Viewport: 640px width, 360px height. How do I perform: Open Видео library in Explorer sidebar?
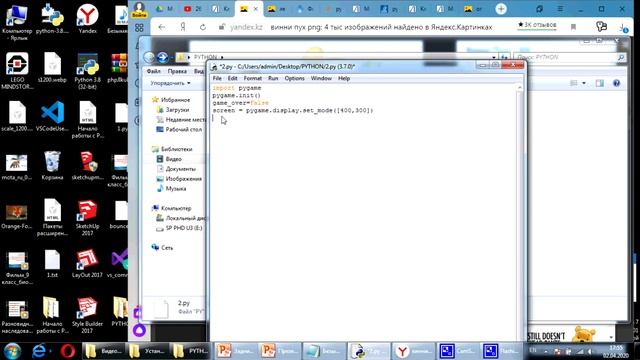(169, 159)
